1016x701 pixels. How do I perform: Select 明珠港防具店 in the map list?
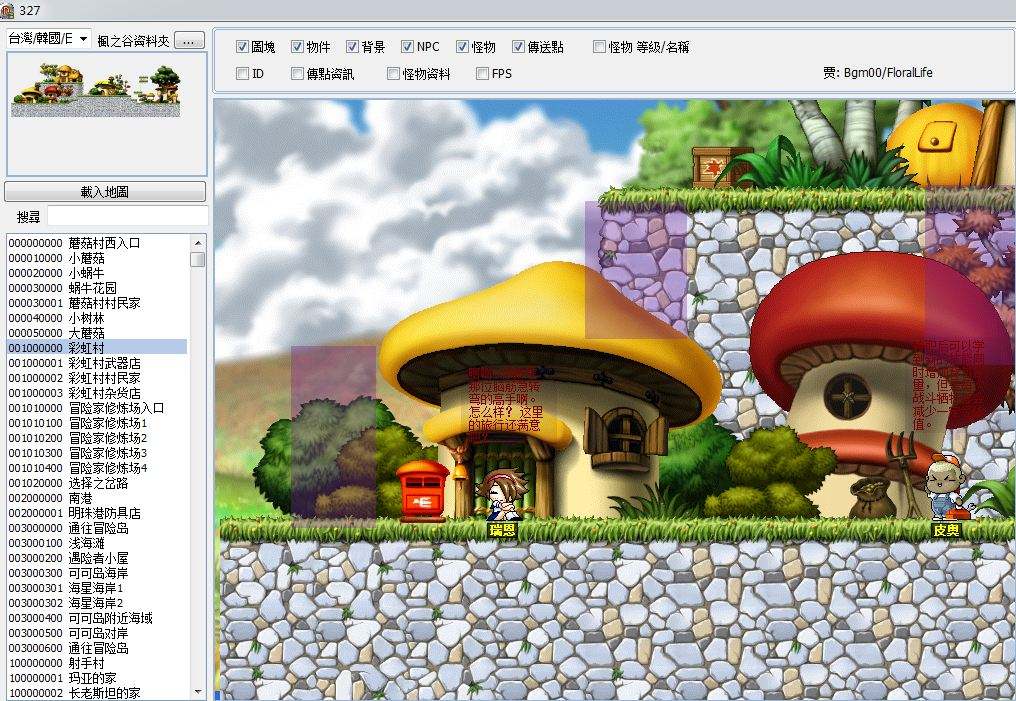tap(104, 513)
